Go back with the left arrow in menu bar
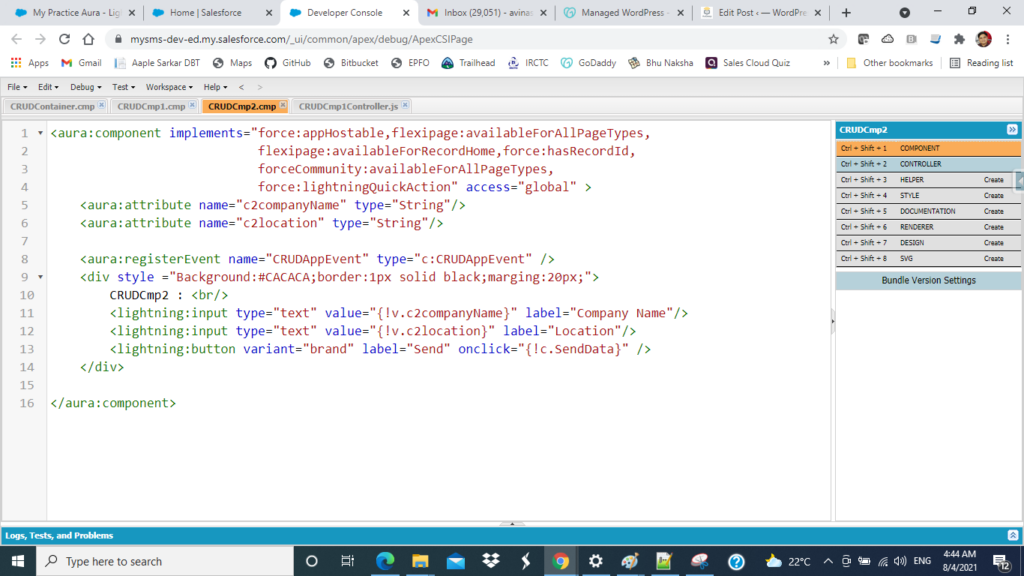1024x576 pixels. coord(242,87)
